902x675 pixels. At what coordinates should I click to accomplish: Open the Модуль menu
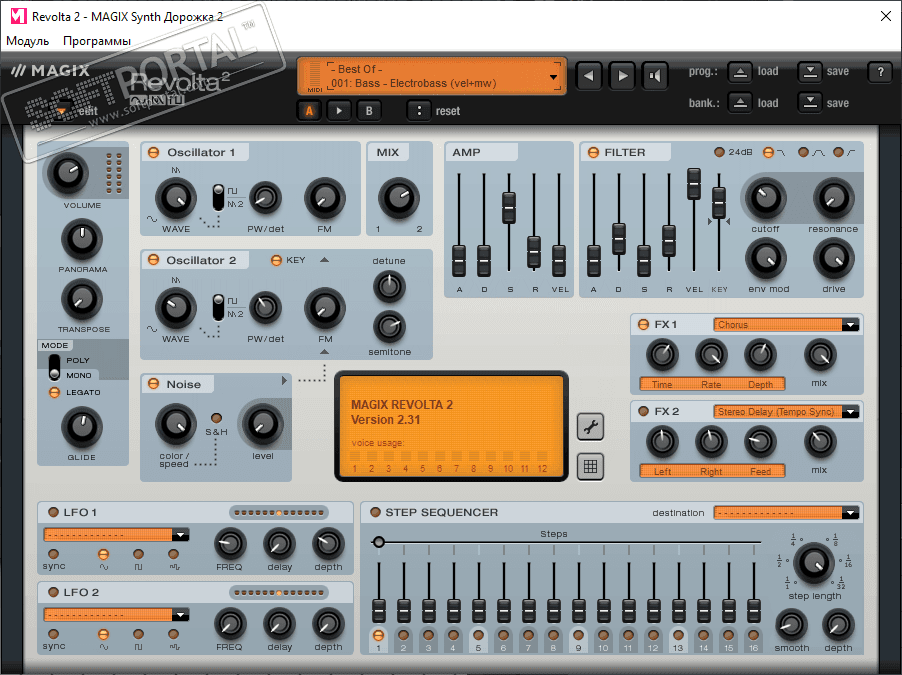pos(28,41)
